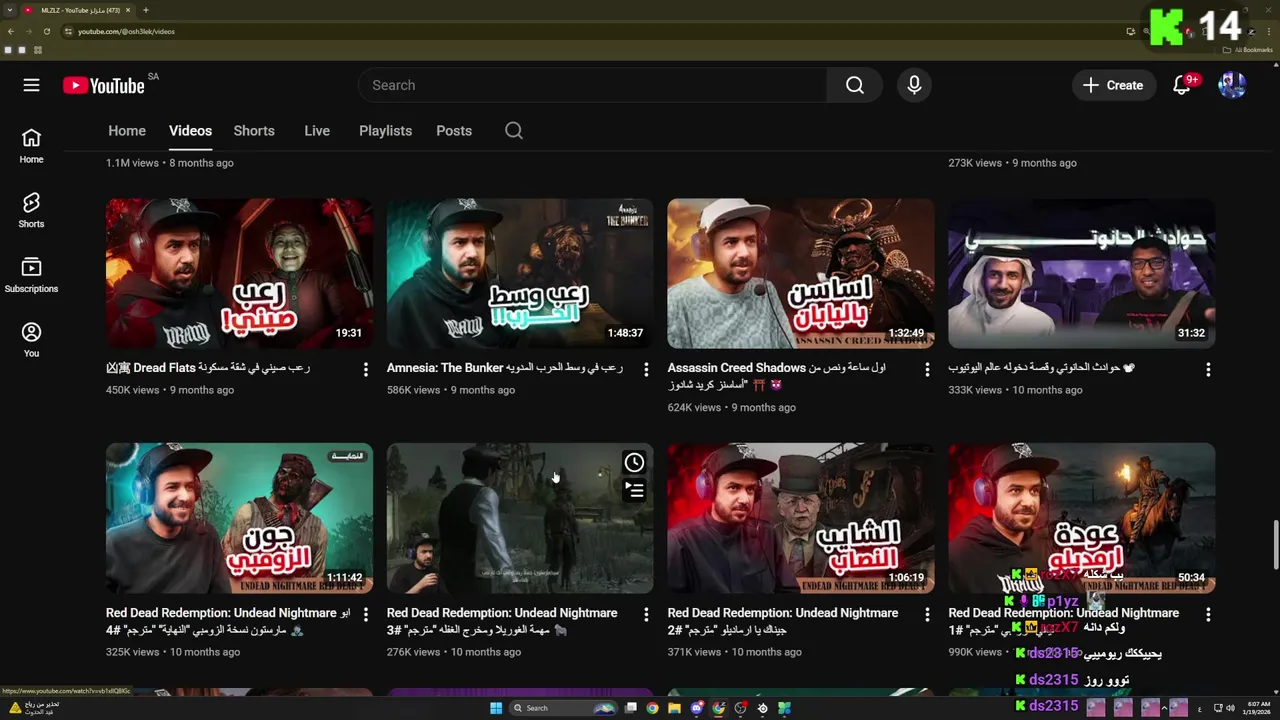Open the notifications bell

tap(1182, 85)
